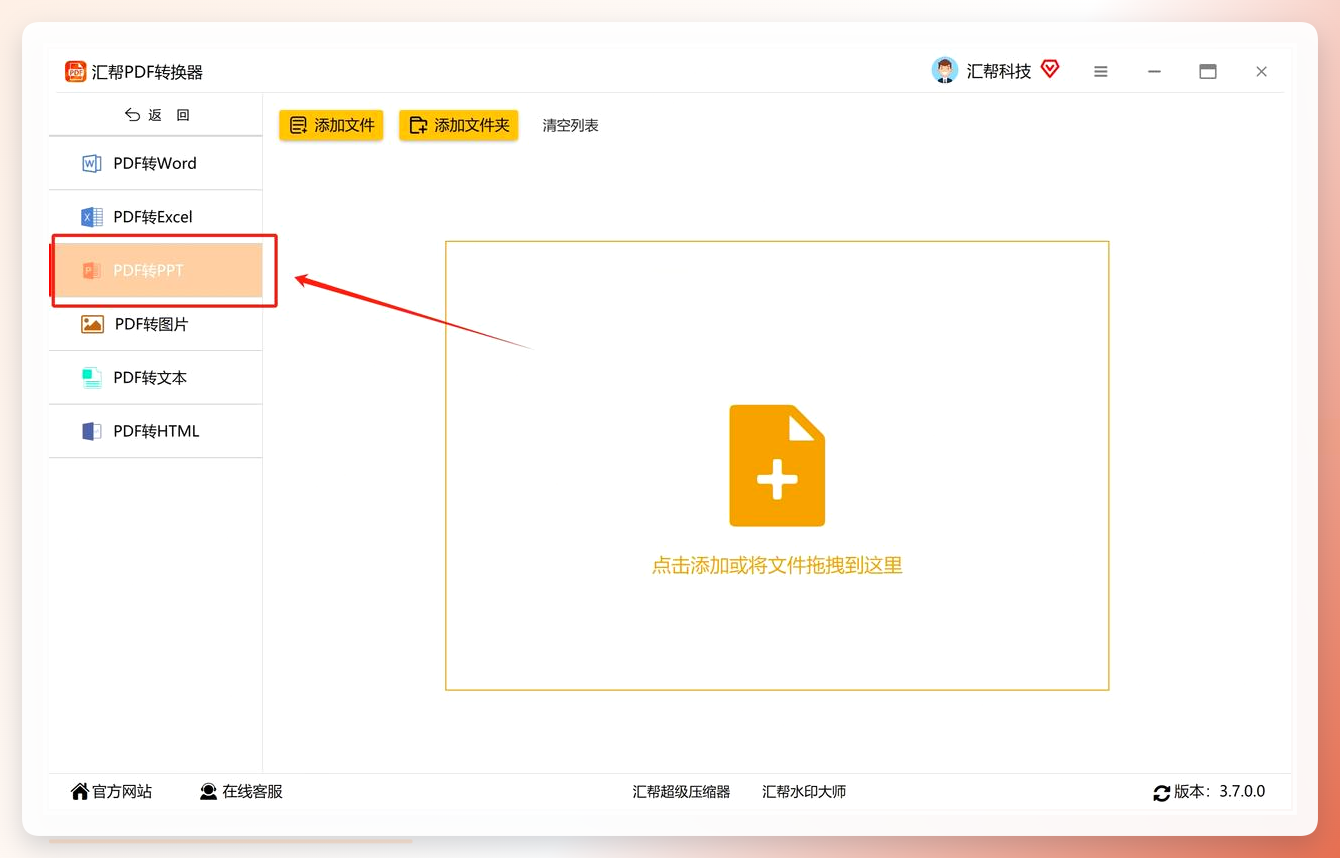The width and height of the screenshot is (1340, 858).
Task: Maximize the 汇帮PDF转换器 window
Action: [1208, 72]
